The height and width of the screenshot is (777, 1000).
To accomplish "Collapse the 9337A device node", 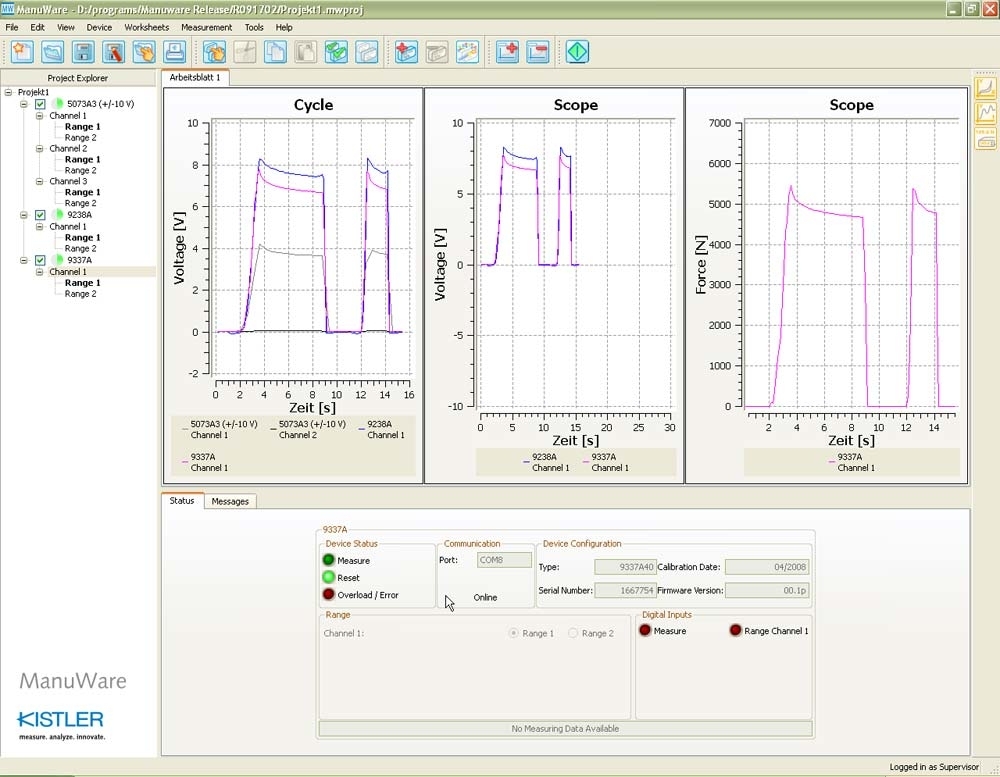I will (x=24, y=260).
